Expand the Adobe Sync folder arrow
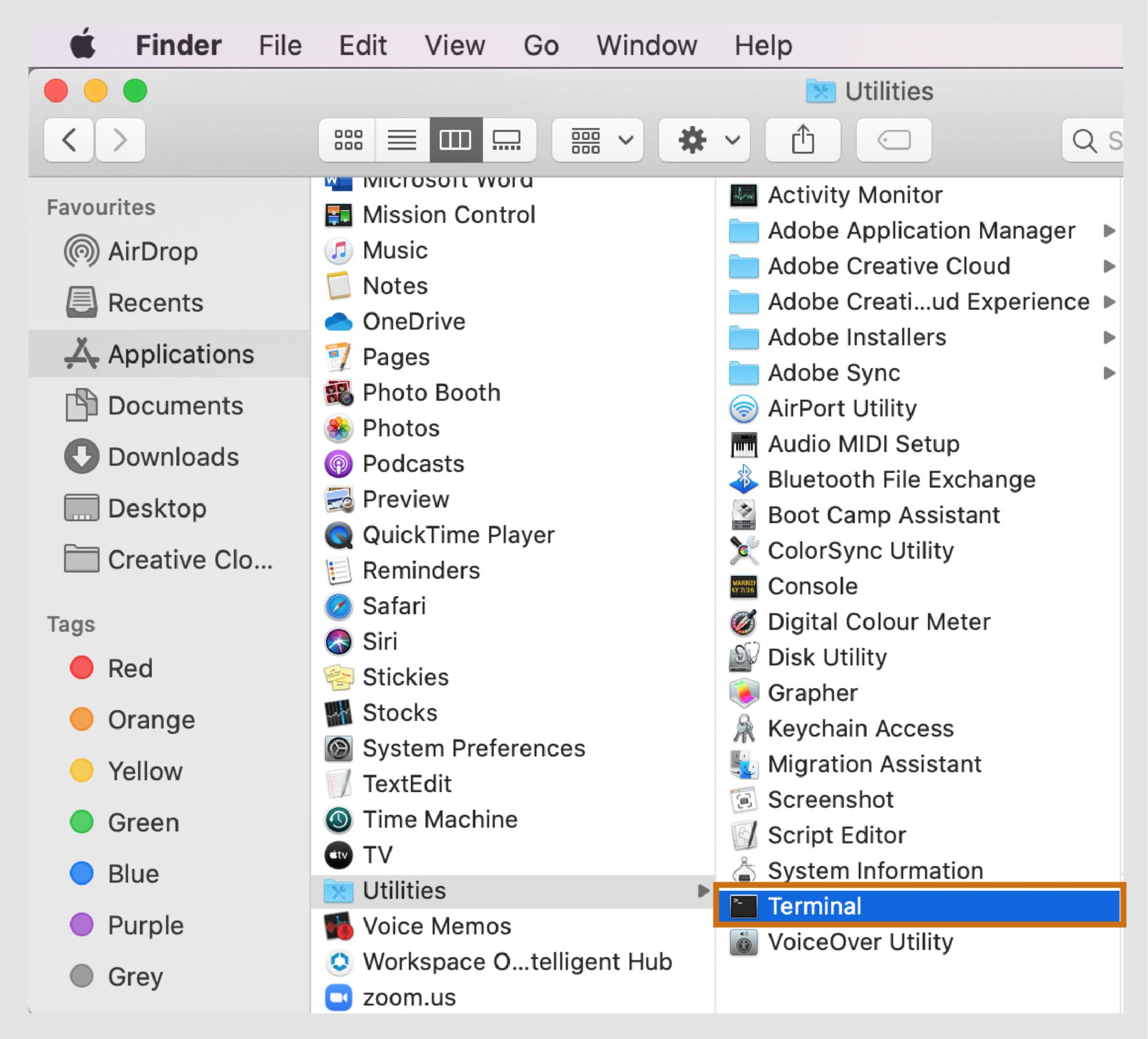The width and height of the screenshot is (1148, 1039). pos(1109,373)
